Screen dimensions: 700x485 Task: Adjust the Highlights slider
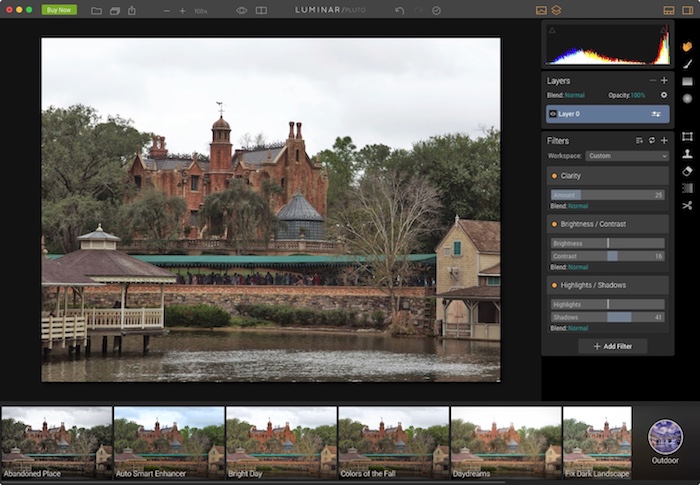(x=608, y=305)
